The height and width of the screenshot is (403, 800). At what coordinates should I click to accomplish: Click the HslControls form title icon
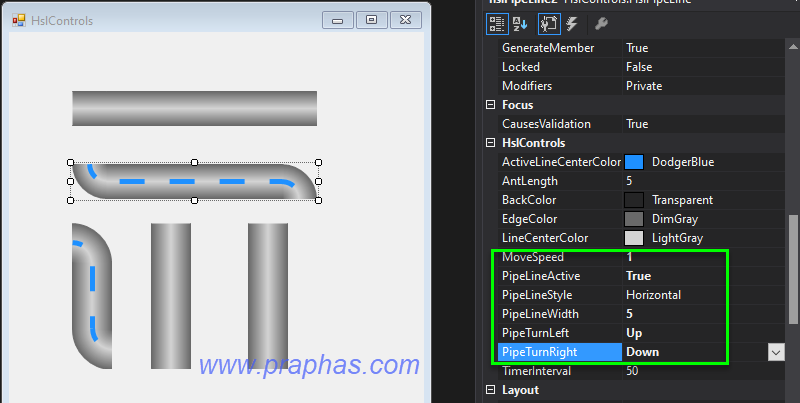pyautogui.click(x=18, y=20)
